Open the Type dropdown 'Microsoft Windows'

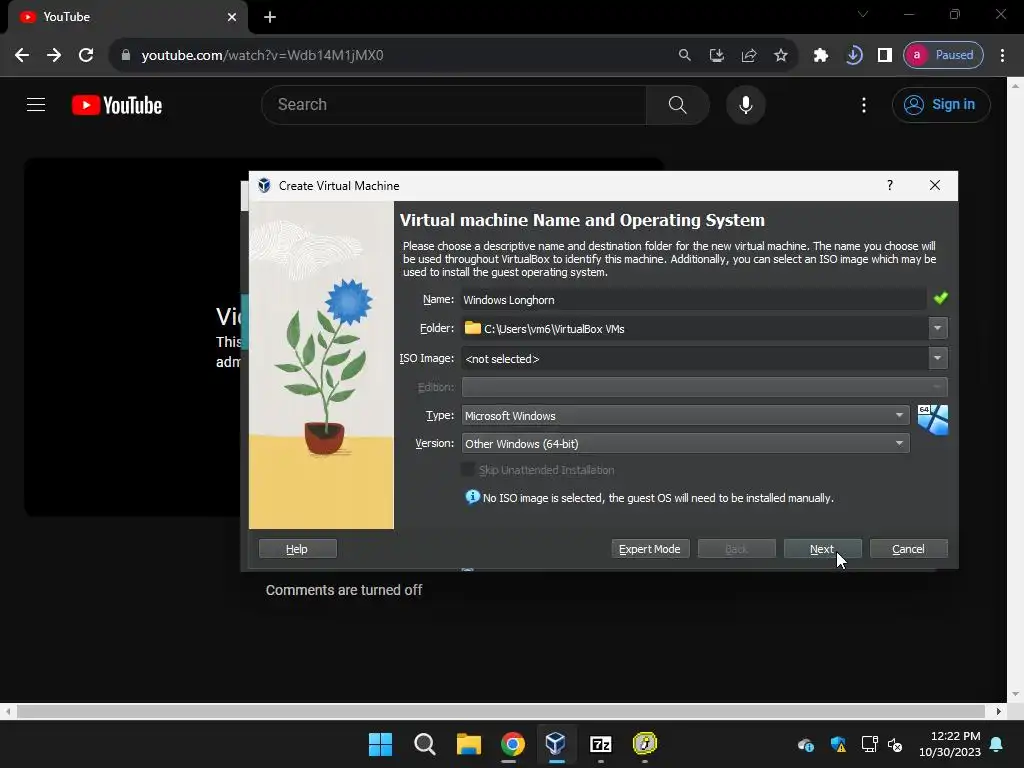685,415
